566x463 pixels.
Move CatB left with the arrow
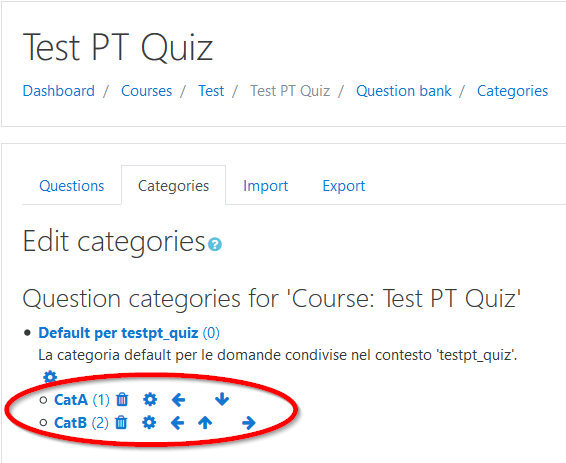177,422
